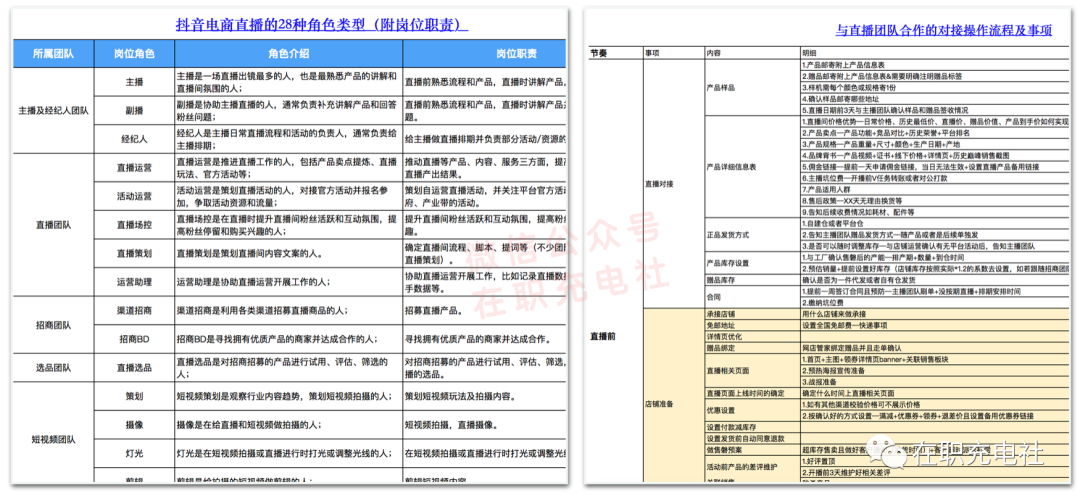Select the 直播前 stage cell
Viewport: 1080px width, 501px height.
[602, 338]
